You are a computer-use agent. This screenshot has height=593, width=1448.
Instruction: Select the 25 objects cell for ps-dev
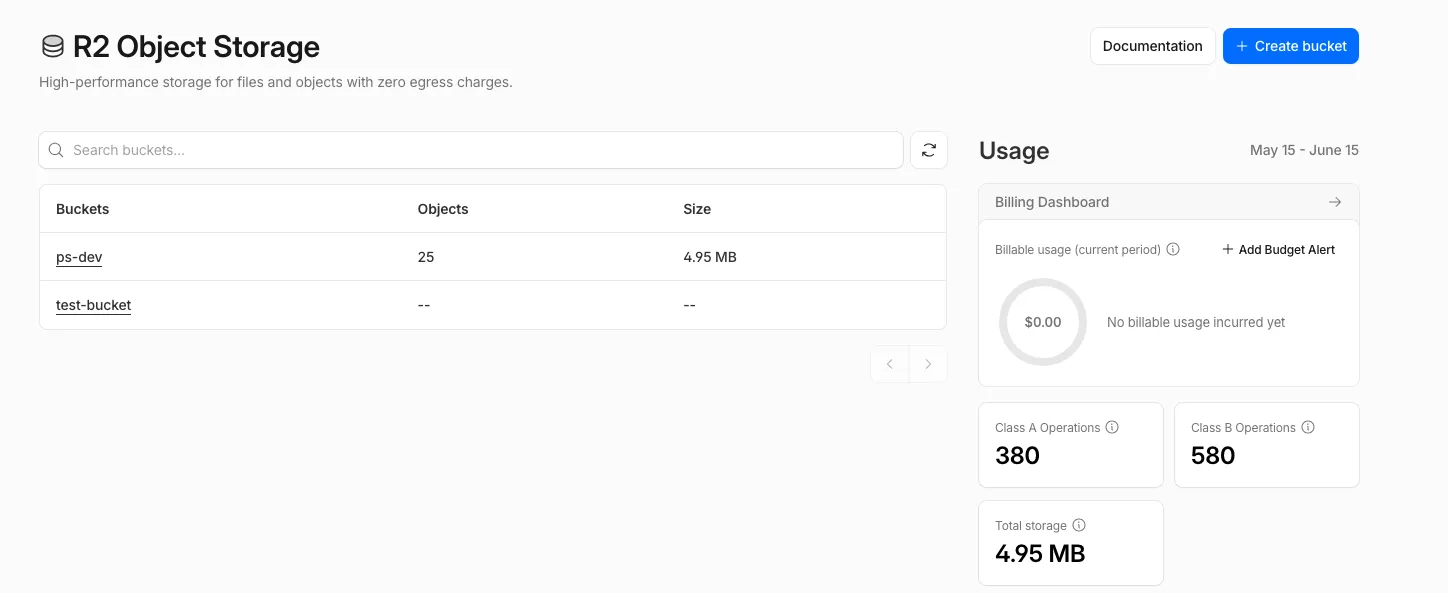(x=426, y=257)
